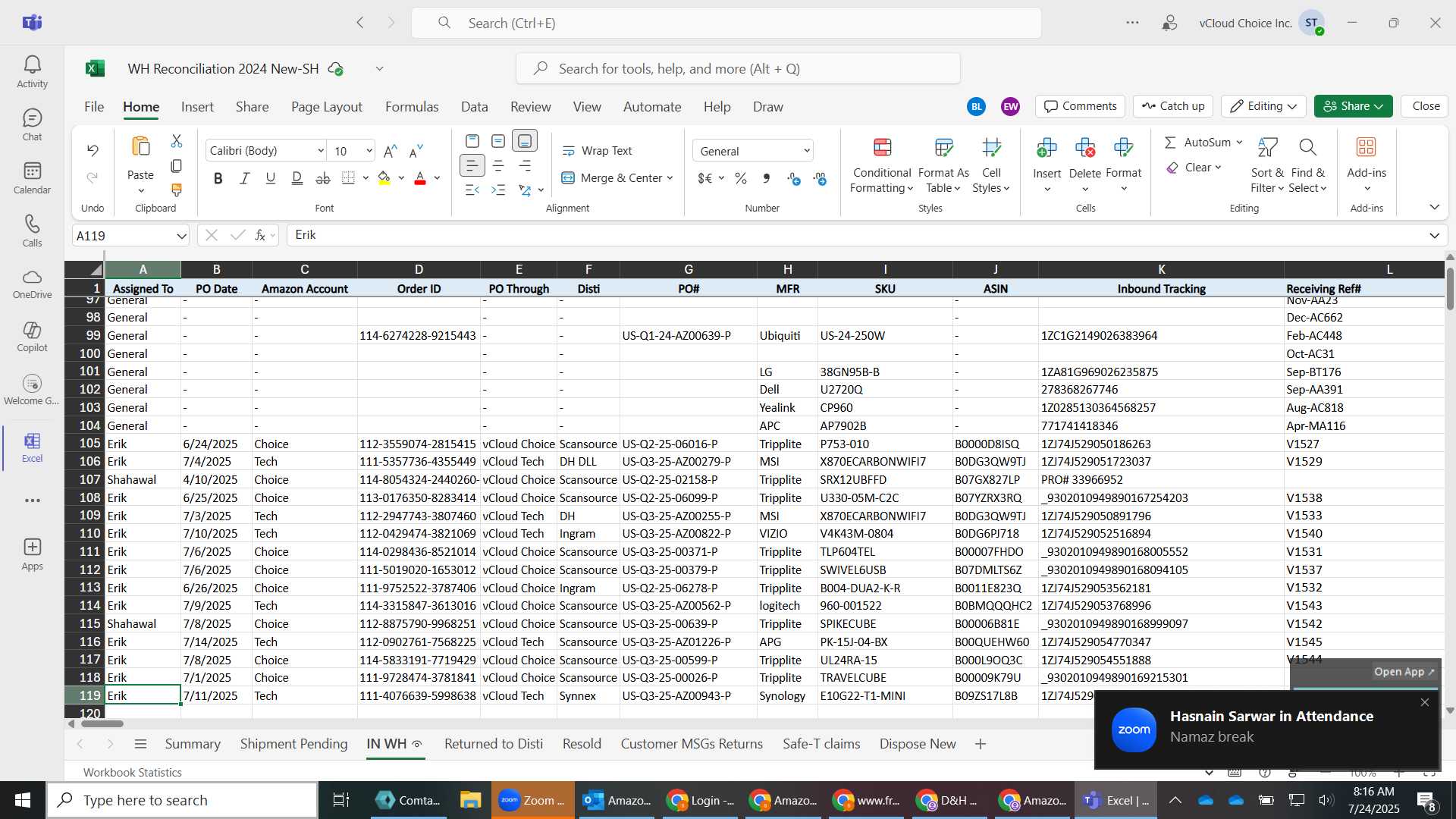The height and width of the screenshot is (819, 1456).
Task: Switch to the Shipment Pending sheet
Action: (293, 744)
